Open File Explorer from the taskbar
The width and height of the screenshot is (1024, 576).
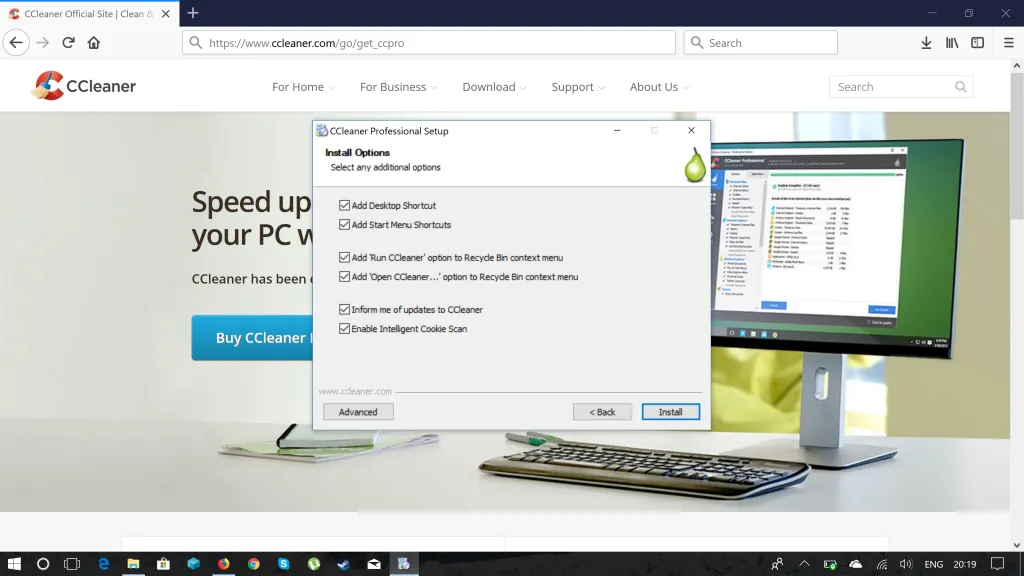pos(133,564)
